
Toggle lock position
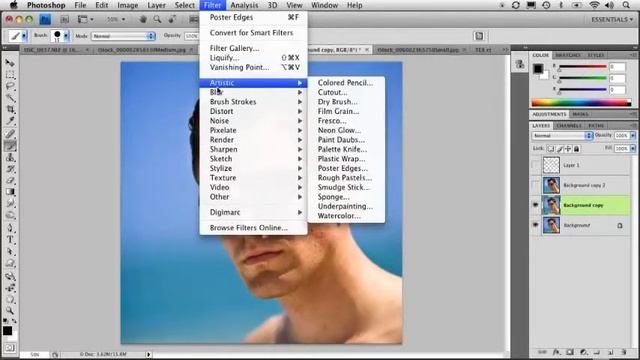[568, 149]
